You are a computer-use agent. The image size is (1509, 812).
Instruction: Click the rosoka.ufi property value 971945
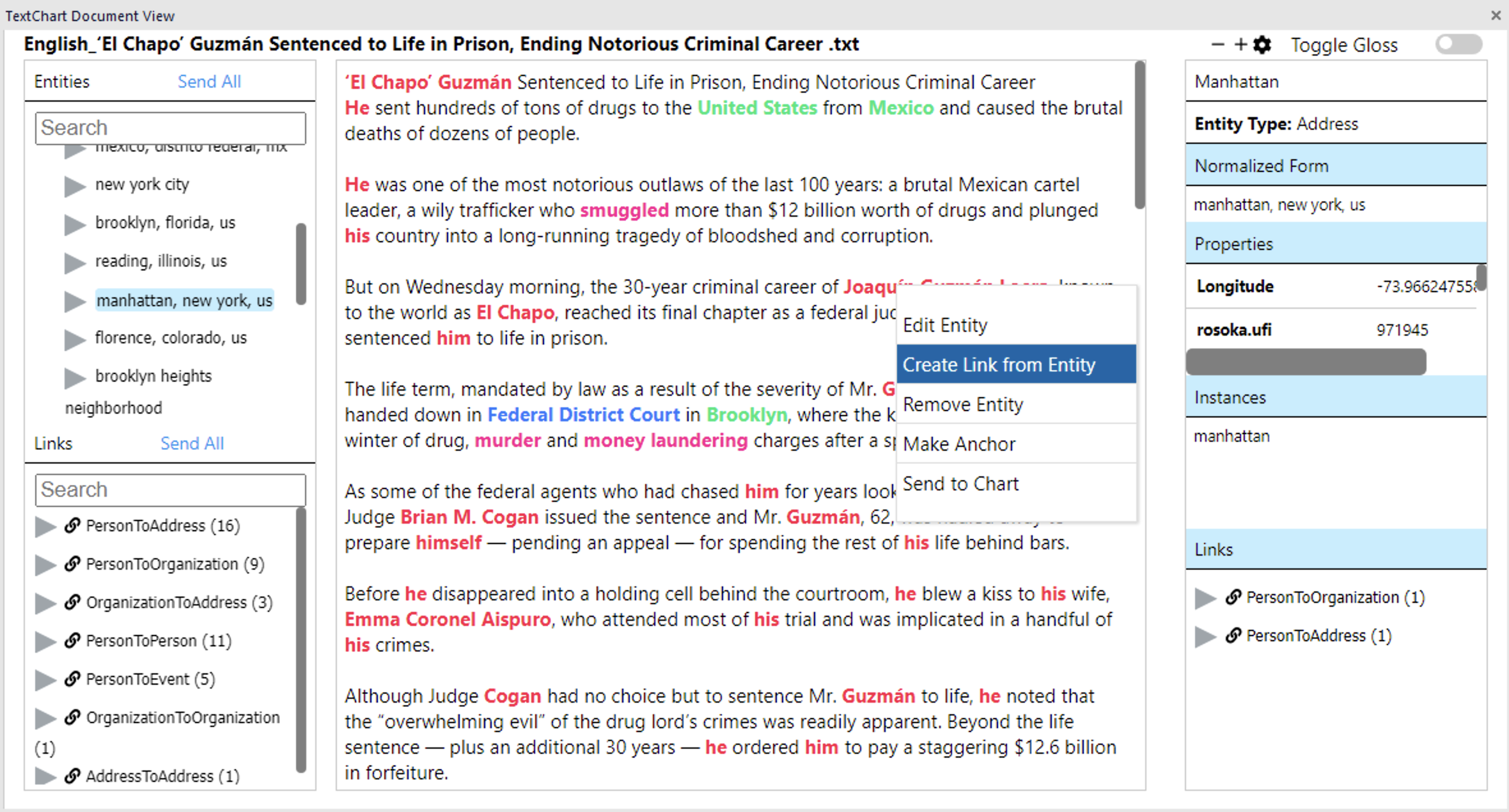click(1402, 330)
